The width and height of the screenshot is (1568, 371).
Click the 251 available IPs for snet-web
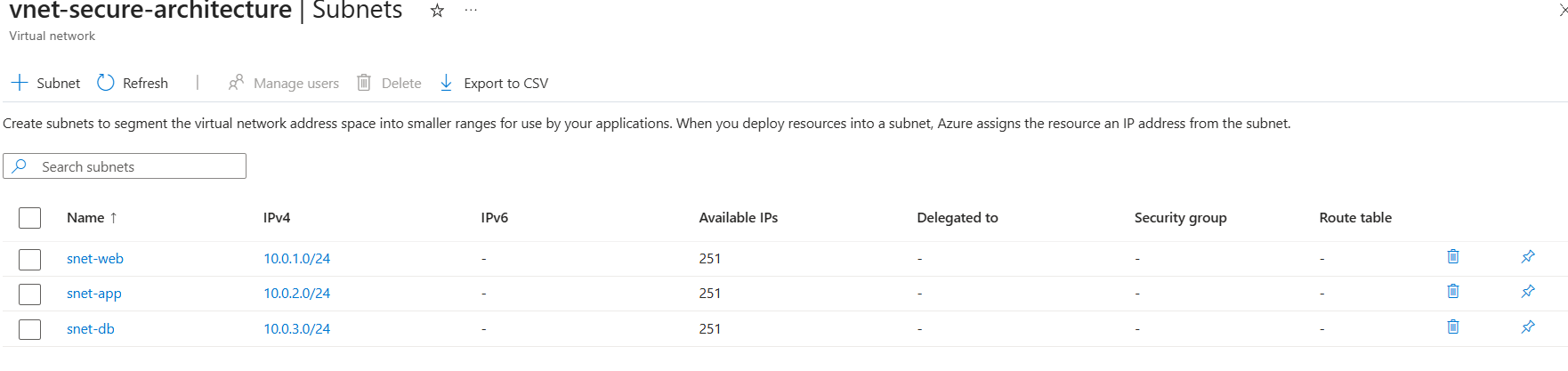tap(710, 259)
